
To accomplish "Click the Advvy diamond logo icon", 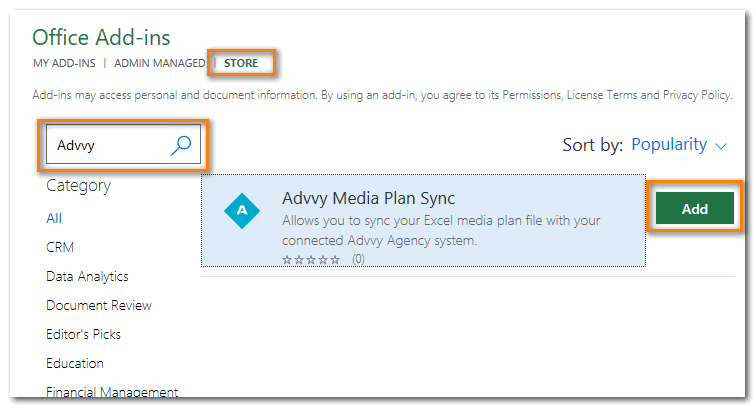I will click(x=242, y=209).
